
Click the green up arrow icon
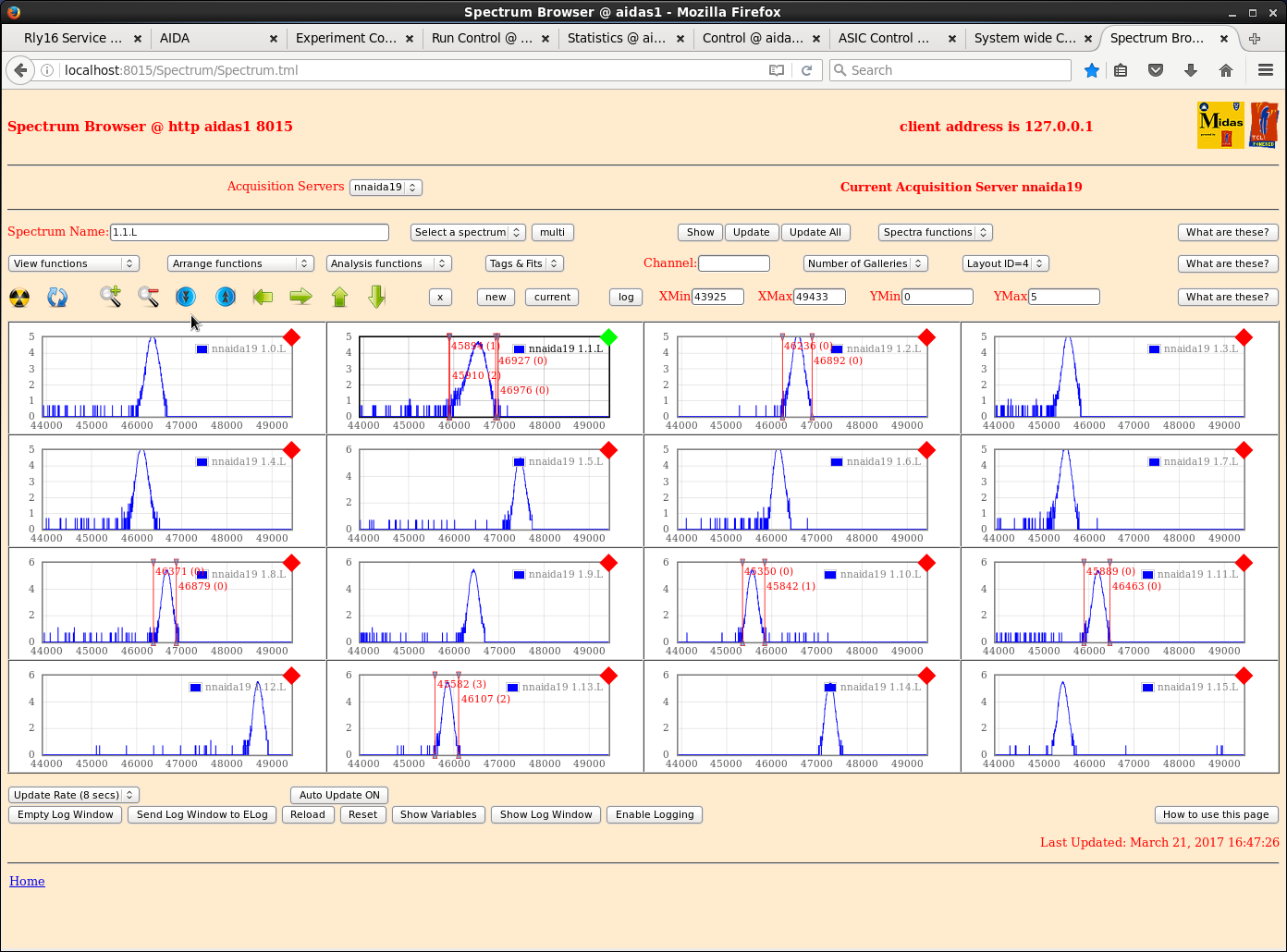339,297
